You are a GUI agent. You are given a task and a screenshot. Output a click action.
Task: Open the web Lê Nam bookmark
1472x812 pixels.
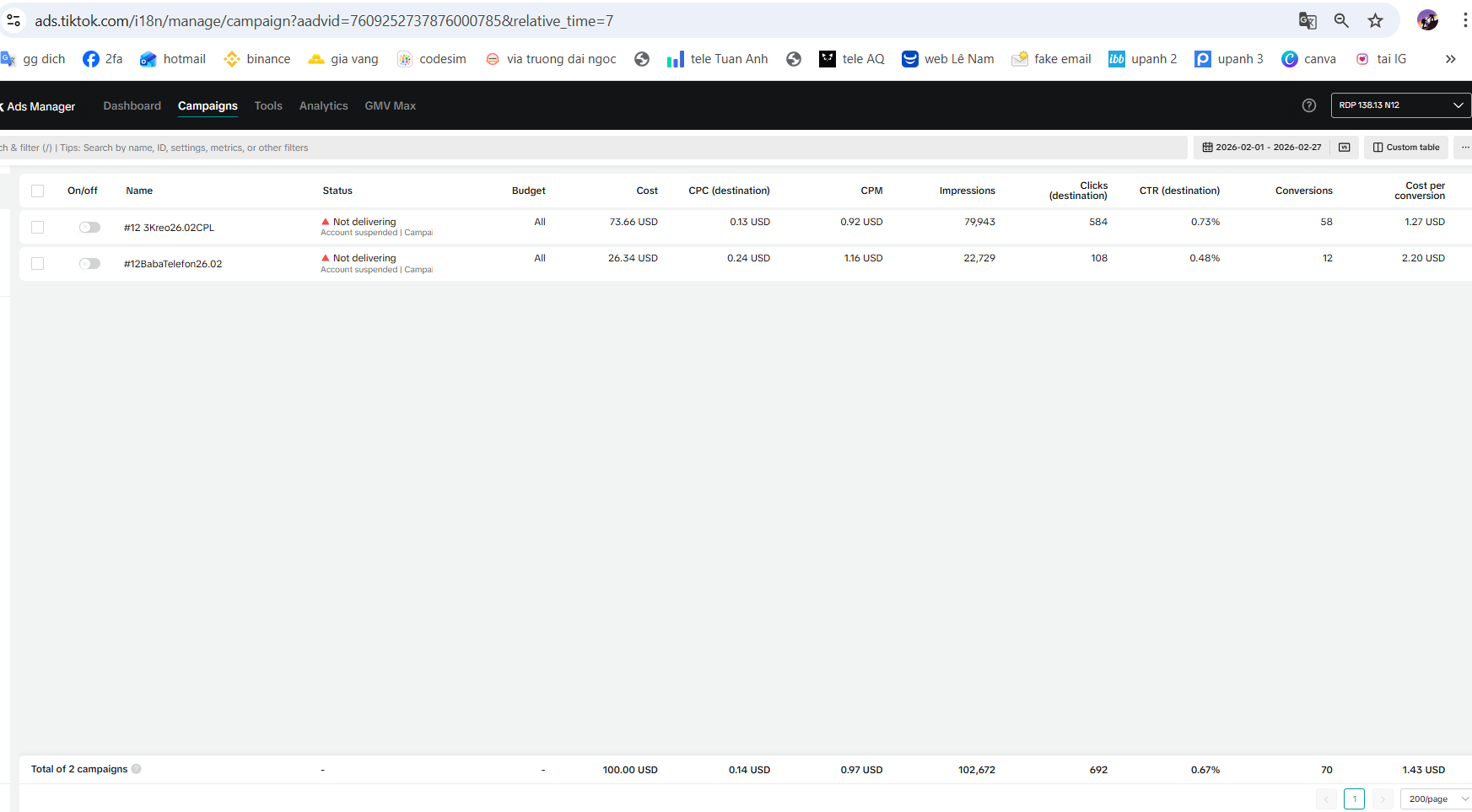(x=948, y=59)
